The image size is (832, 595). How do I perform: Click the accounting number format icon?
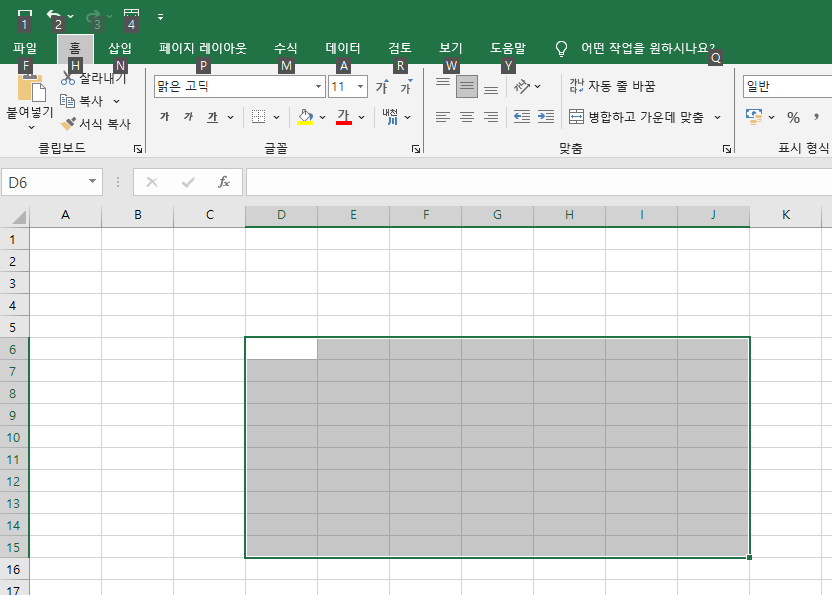coord(753,117)
